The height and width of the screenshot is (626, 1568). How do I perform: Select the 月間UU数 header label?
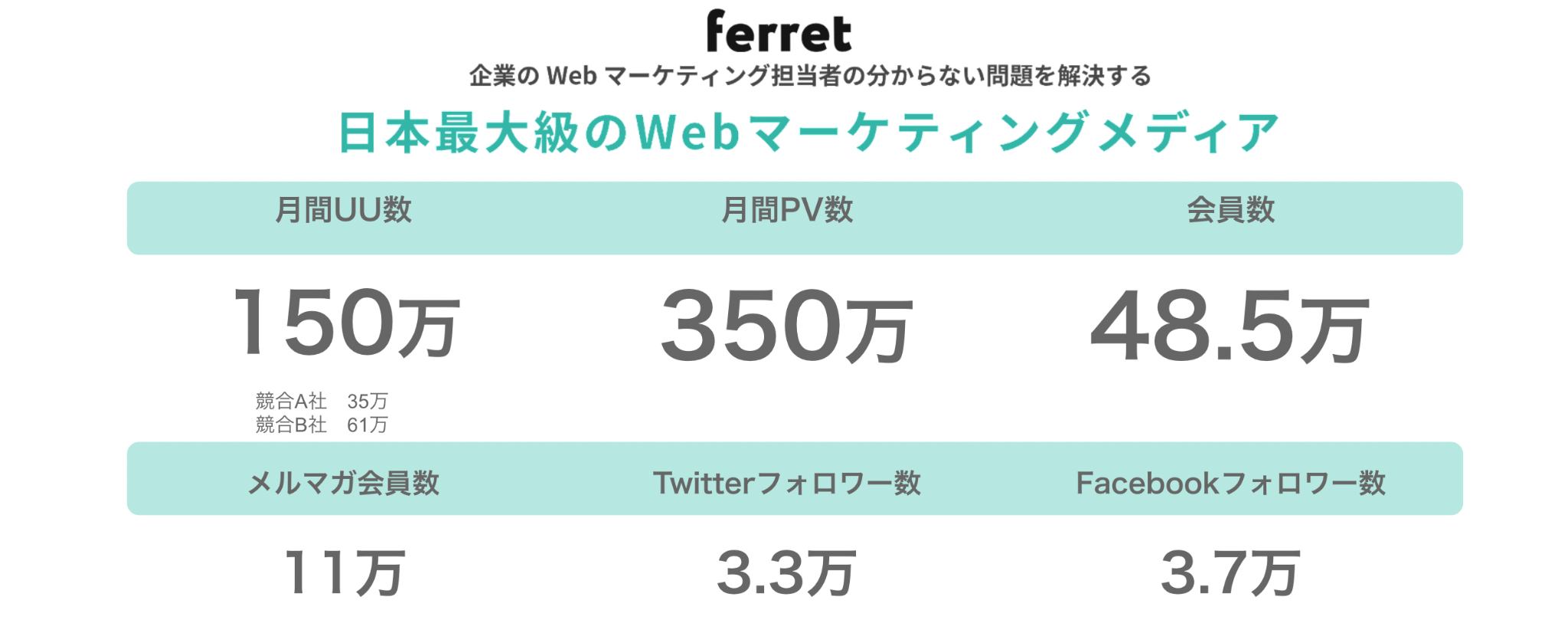(x=344, y=210)
